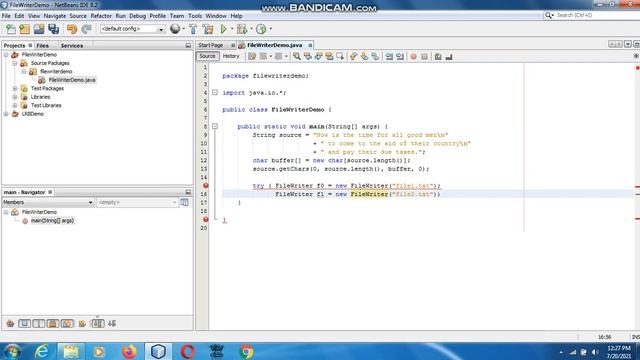Collapse main method code fold marker

coord(215,127)
